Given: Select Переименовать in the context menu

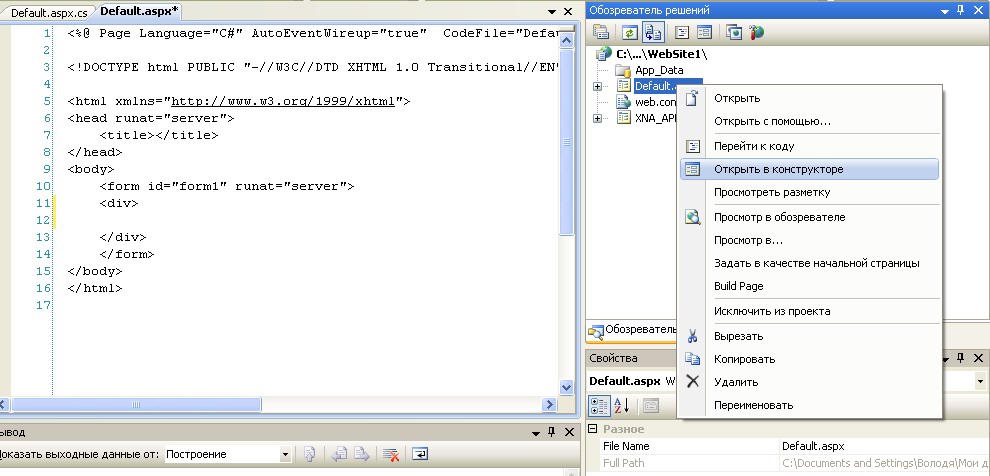Looking at the screenshot, I should coord(753,405).
